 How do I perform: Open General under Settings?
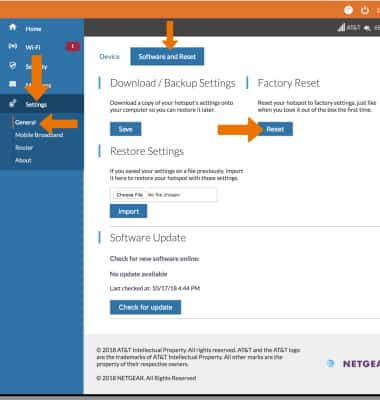25,122
